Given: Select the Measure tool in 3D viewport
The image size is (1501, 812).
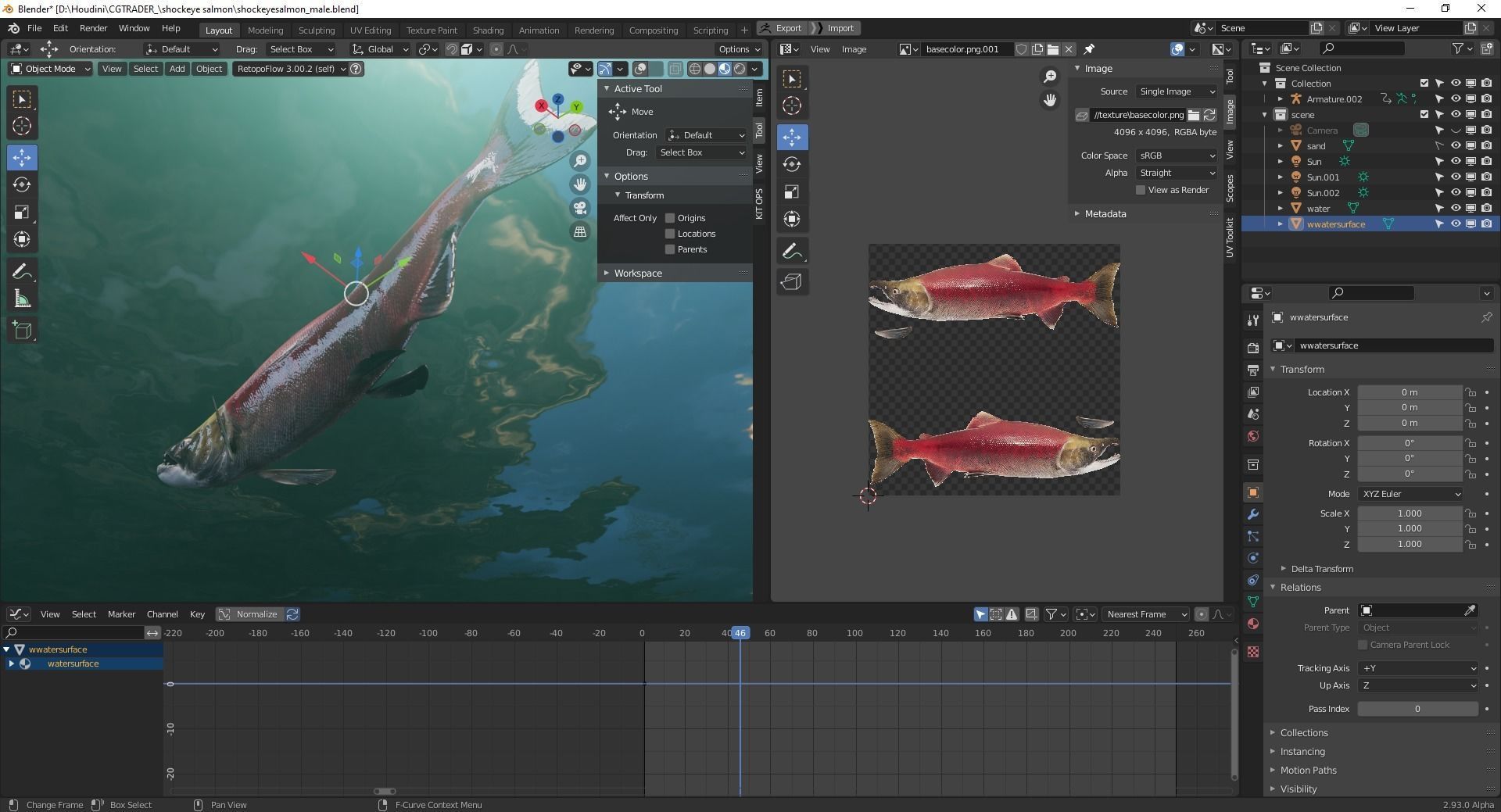Looking at the screenshot, I should [x=22, y=299].
